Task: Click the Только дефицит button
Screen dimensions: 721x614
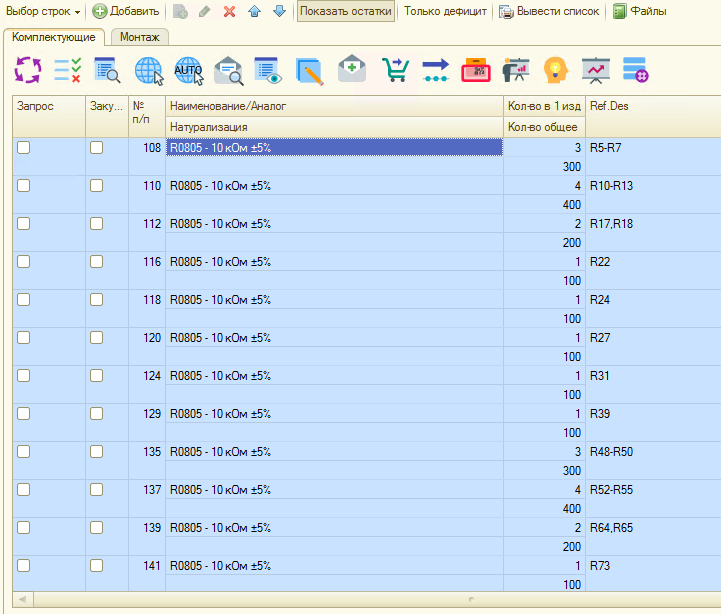Action: [x=445, y=12]
